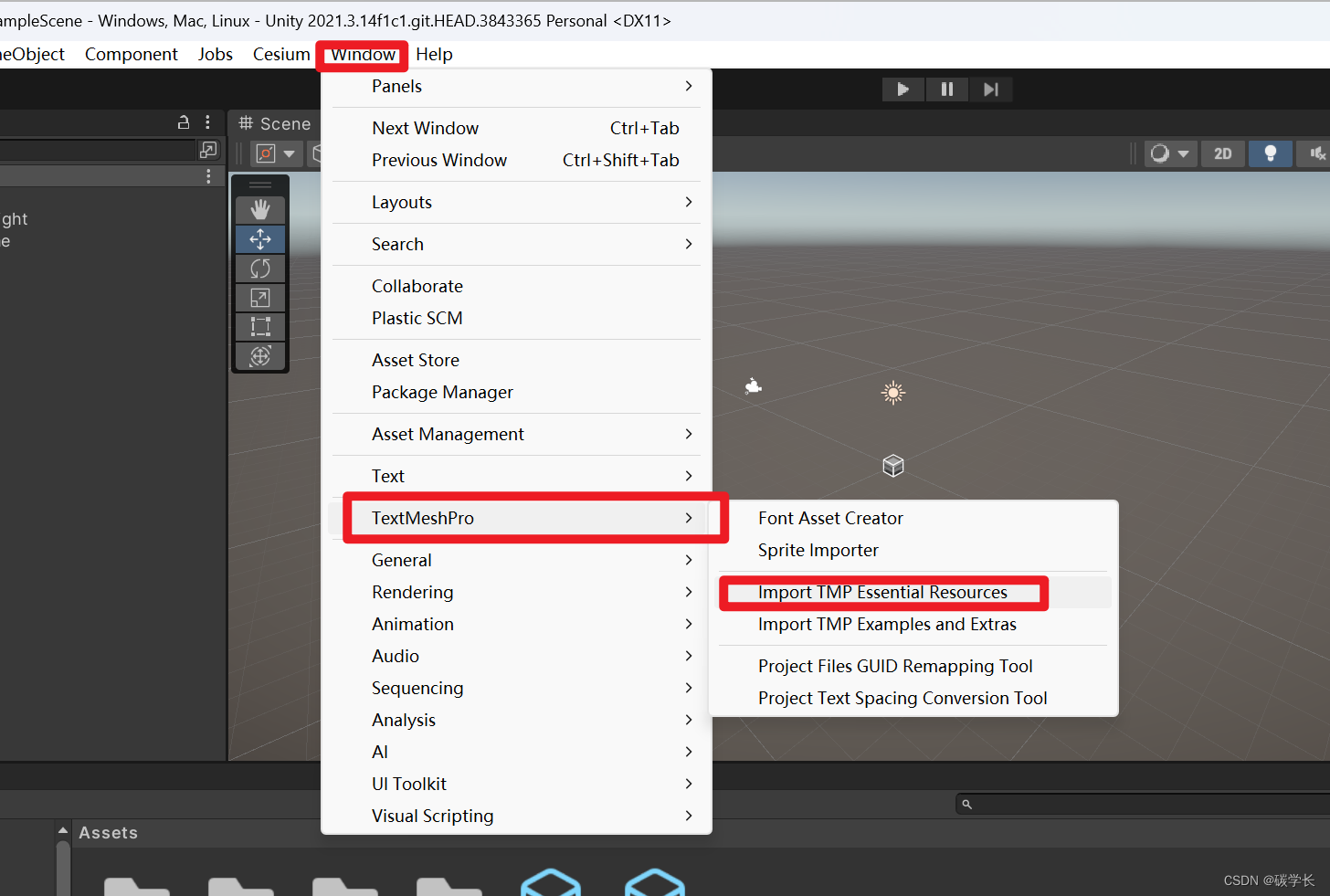Image resolution: width=1330 pixels, height=896 pixels.
Task: Open Project Files GUID Remapping Tool
Action: pyautogui.click(x=913, y=666)
